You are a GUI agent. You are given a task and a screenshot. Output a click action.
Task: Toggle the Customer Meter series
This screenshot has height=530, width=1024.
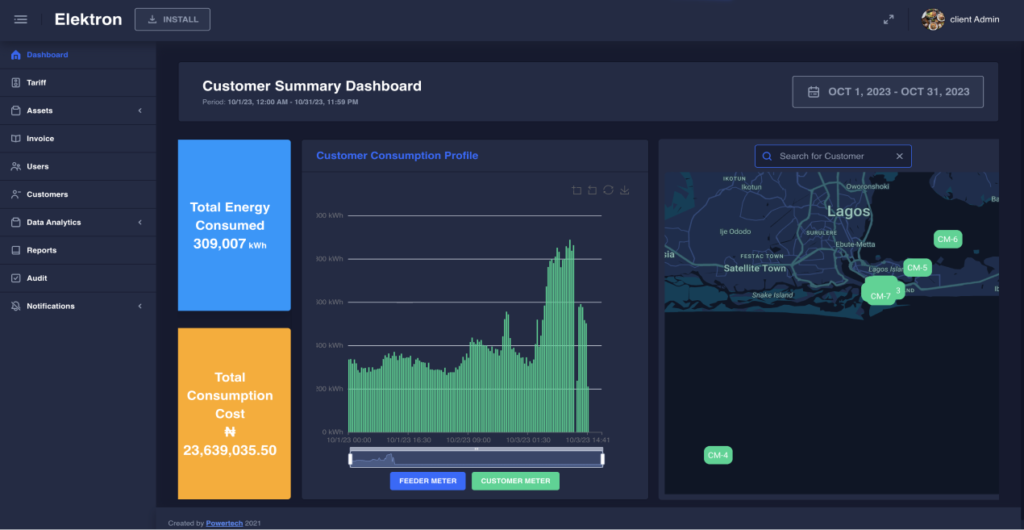tap(515, 481)
